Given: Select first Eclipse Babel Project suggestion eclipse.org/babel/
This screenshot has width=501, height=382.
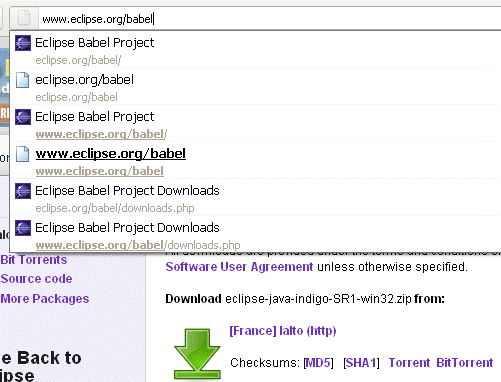Looking at the screenshot, I should pos(256,51).
